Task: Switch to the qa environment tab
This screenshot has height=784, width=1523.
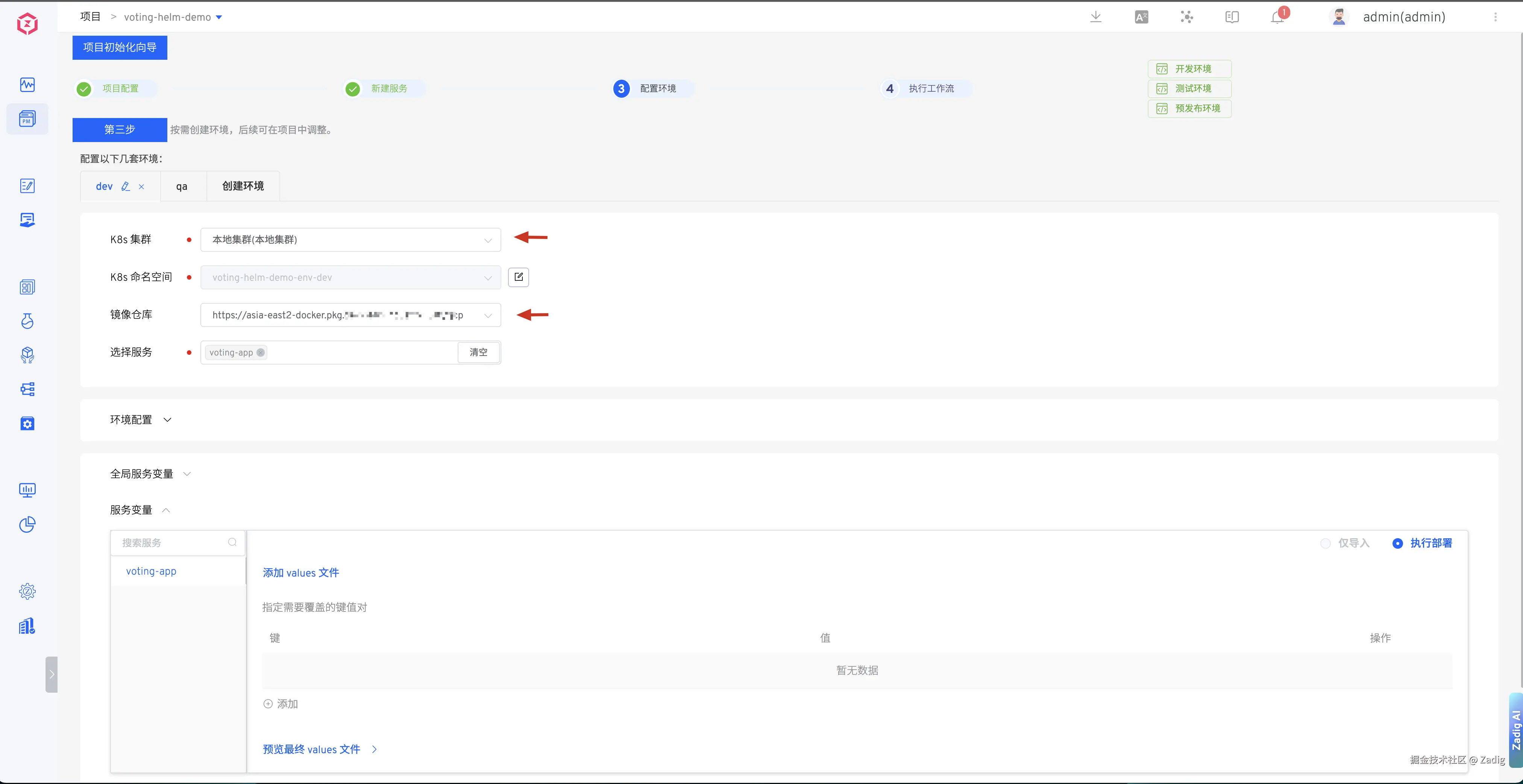Action: point(182,187)
